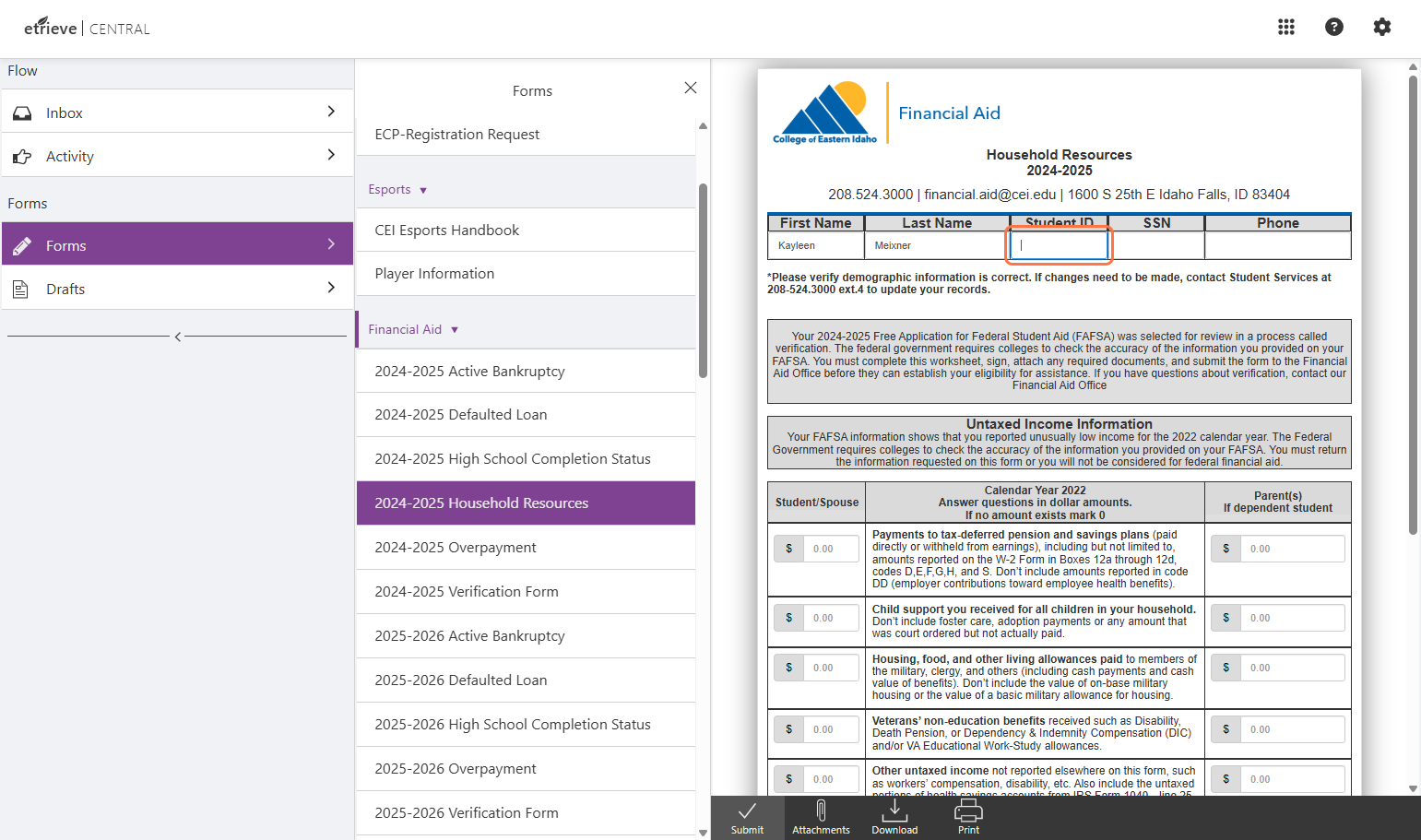Click the Forms pencil icon in sidebar
1421x840 pixels.
(22, 246)
